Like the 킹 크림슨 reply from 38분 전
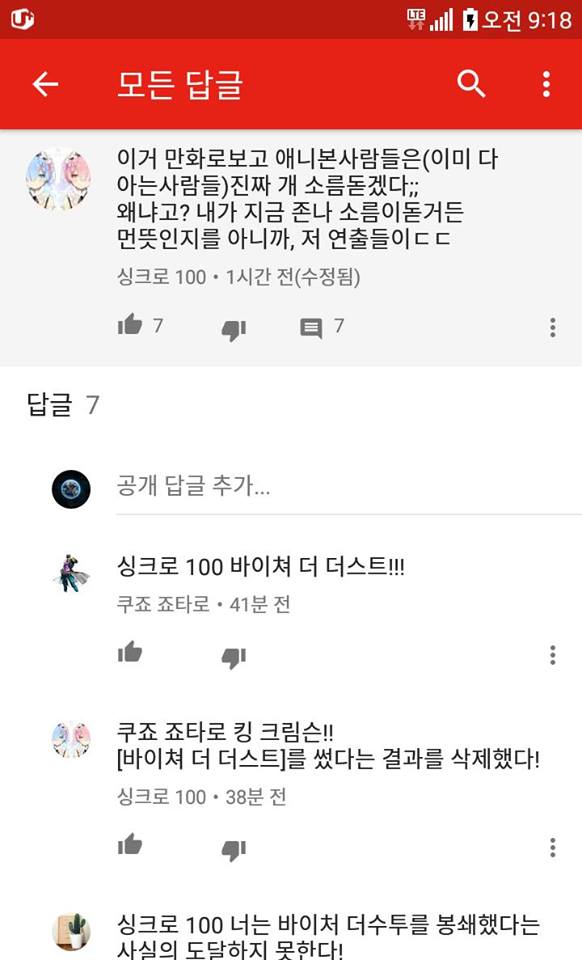The height and width of the screenshot is (960, 582). (x=130, y=844)
